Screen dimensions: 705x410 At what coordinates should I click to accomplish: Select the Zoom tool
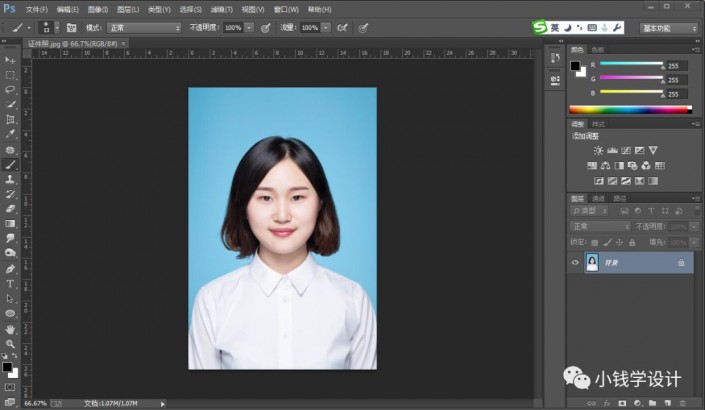[x=10, y=344]
